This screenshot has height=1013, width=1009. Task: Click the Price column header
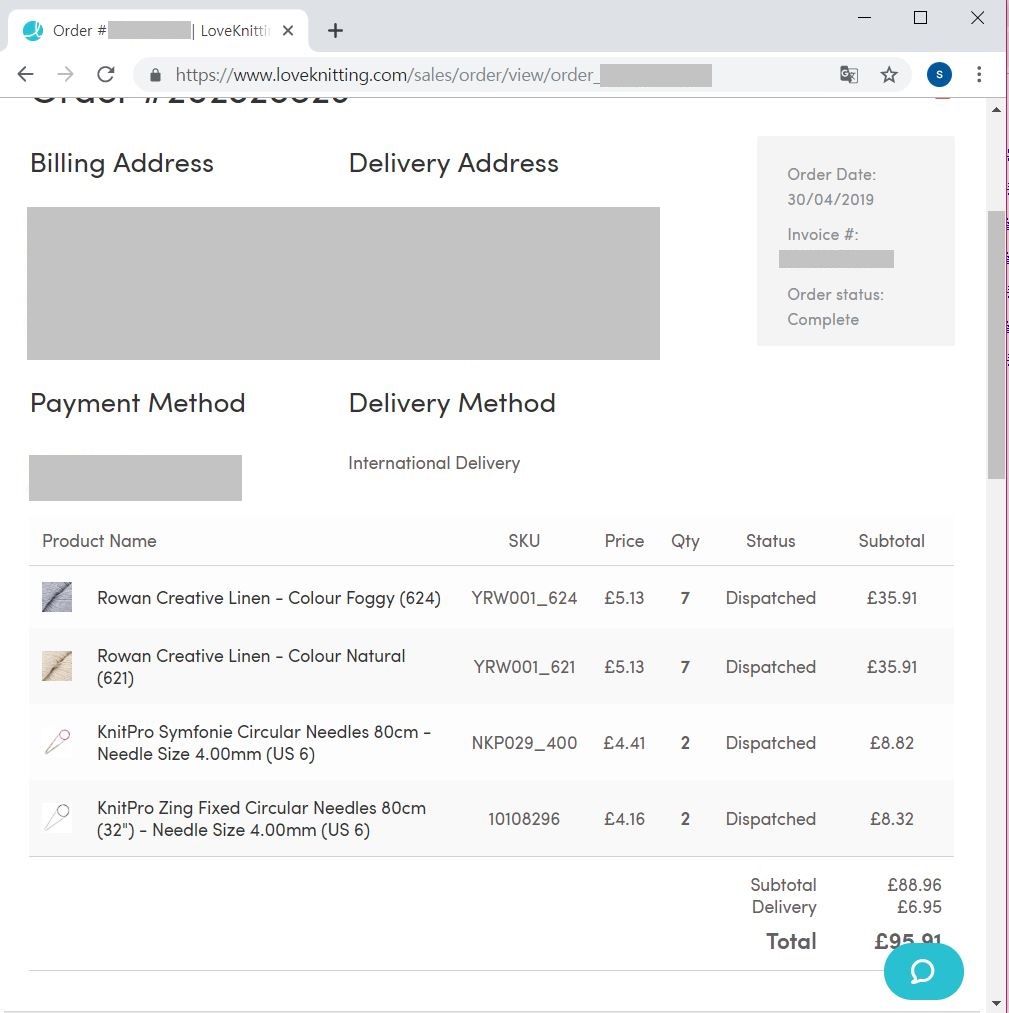[x=624, y=541]
